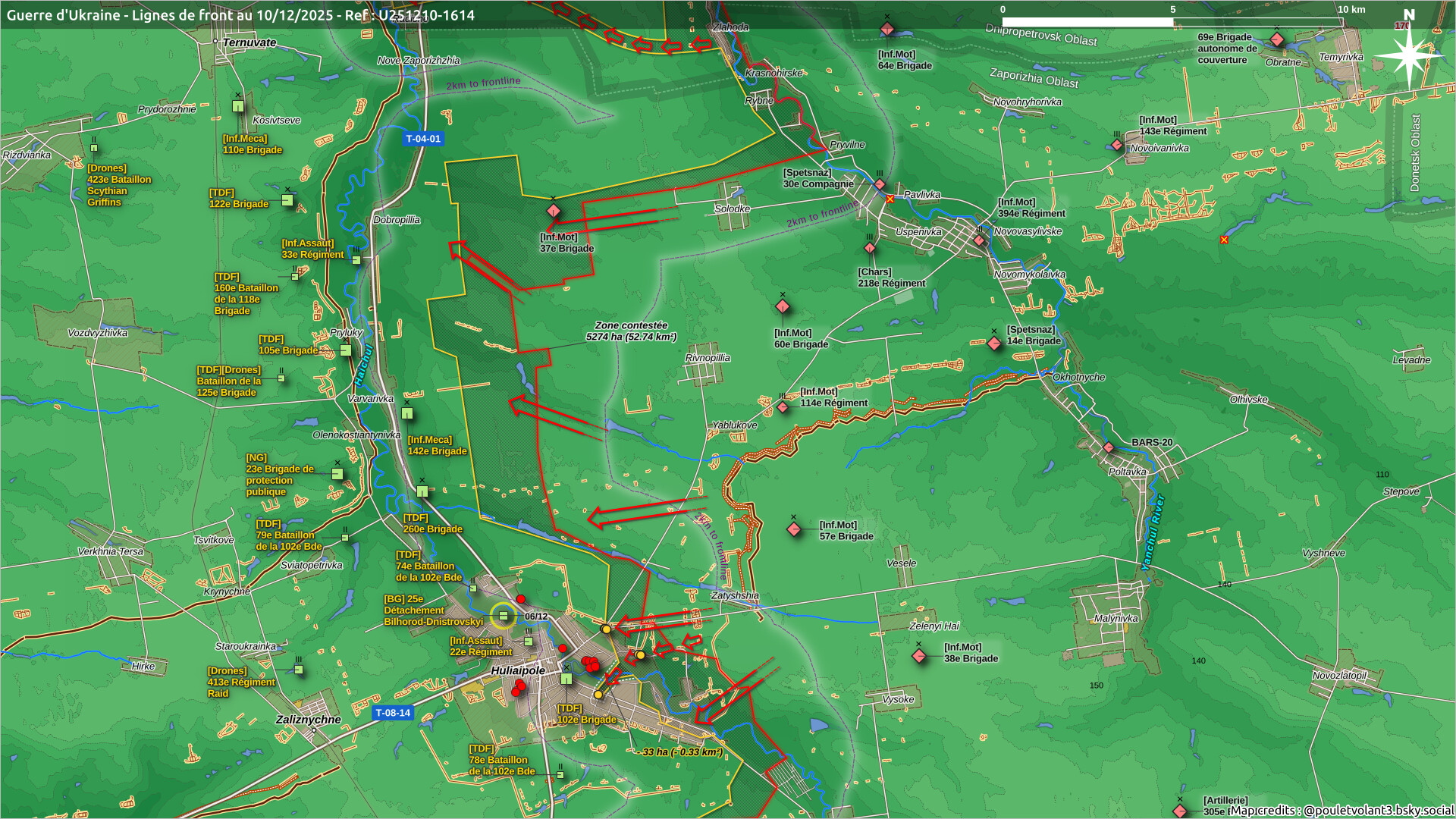Click the 64e Brigade red diamond marker
The image size is (1456, 819).
coord(887,30)
